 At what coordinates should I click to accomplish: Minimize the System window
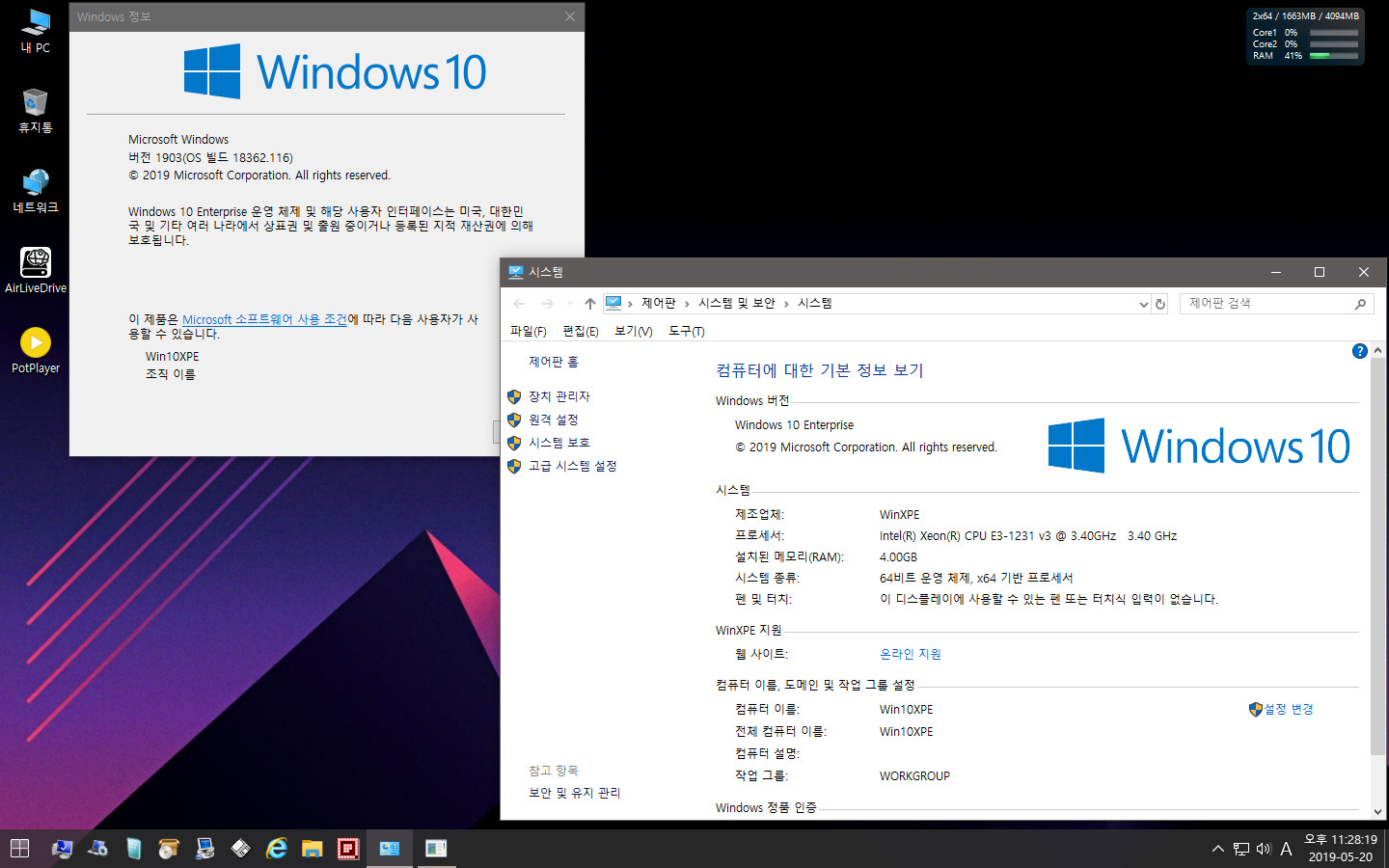(x=1275, y=272)
